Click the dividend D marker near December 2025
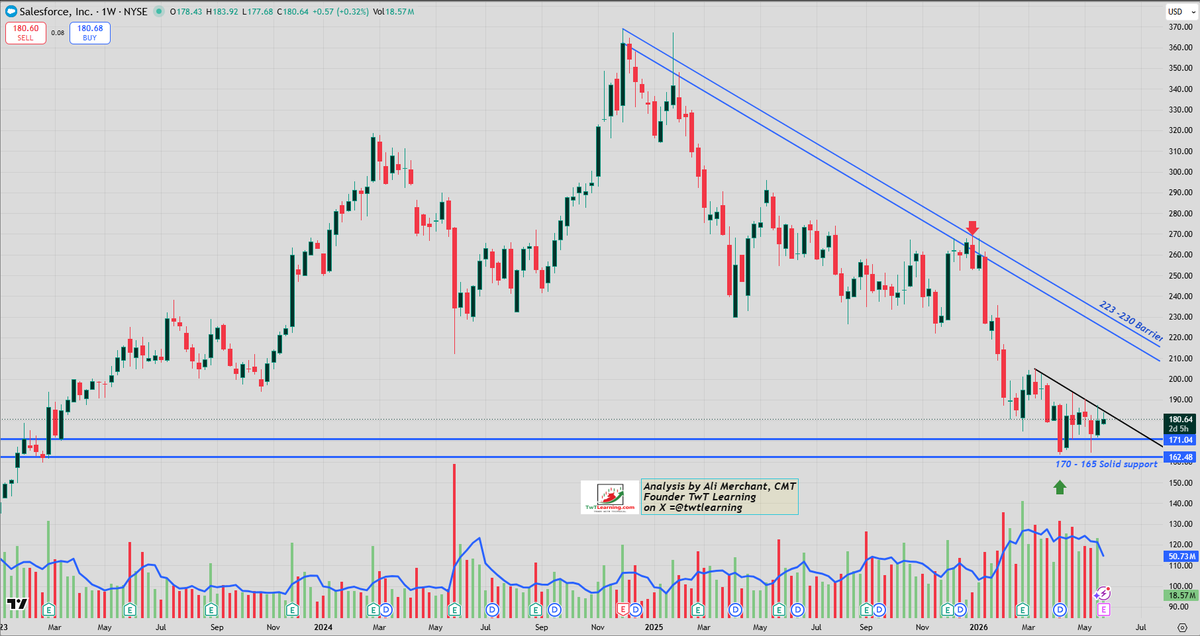This screenshot has width=1200, height=636. 960,609
